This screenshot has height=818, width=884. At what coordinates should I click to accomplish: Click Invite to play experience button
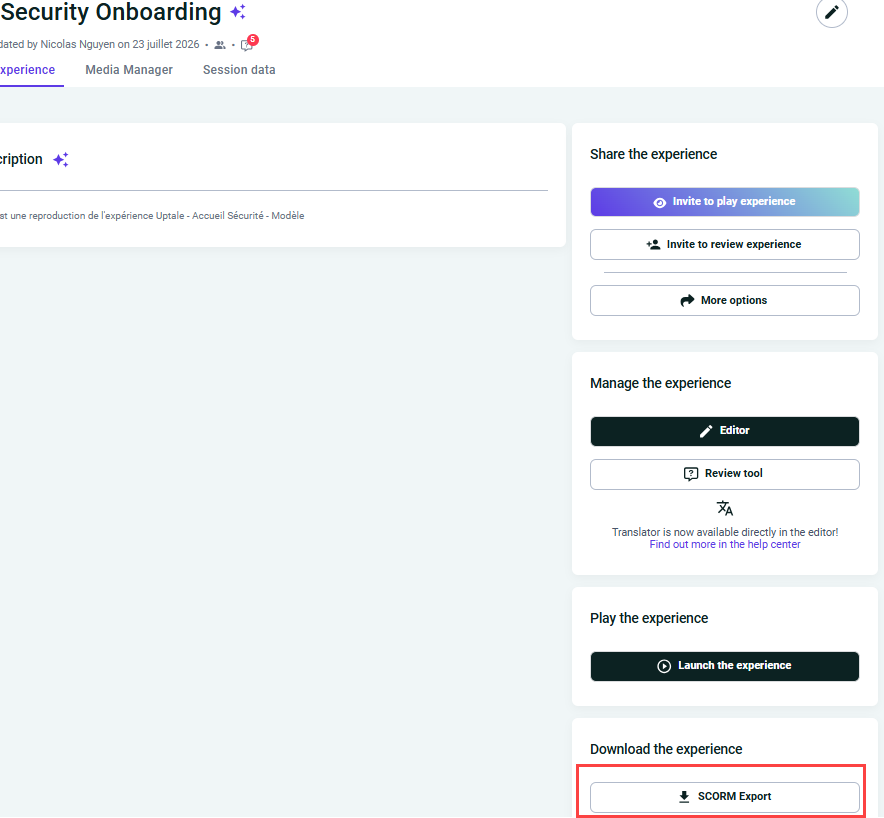pos(724,202)
